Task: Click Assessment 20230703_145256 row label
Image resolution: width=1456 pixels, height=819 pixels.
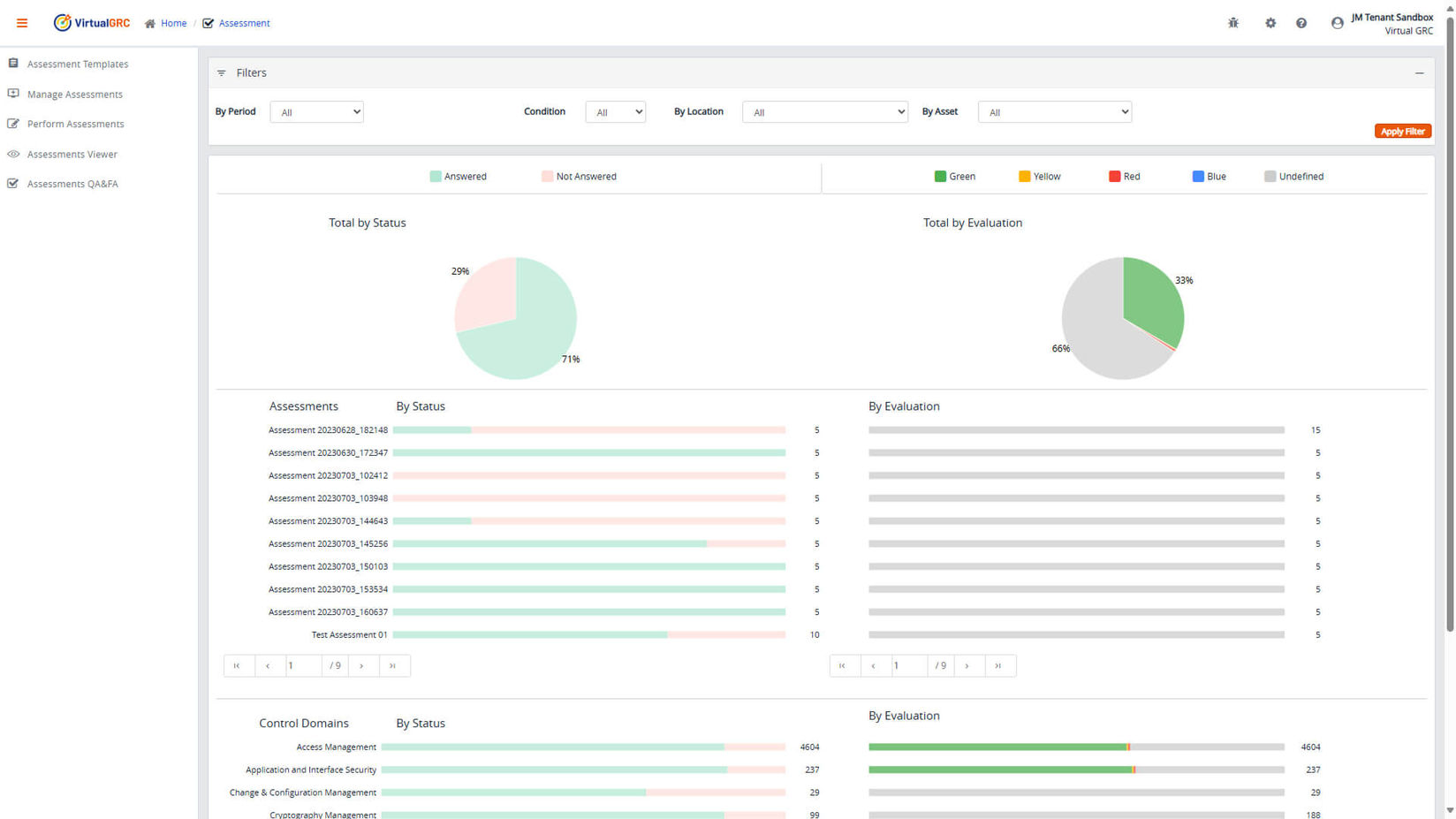Action: pos(328,543)
